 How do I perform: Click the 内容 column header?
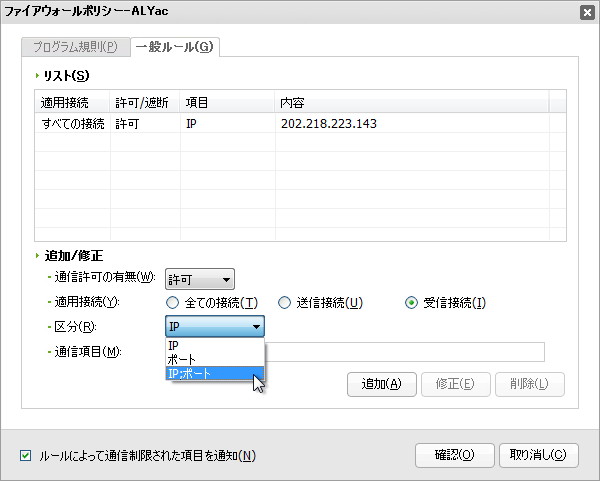pos(411,102)
